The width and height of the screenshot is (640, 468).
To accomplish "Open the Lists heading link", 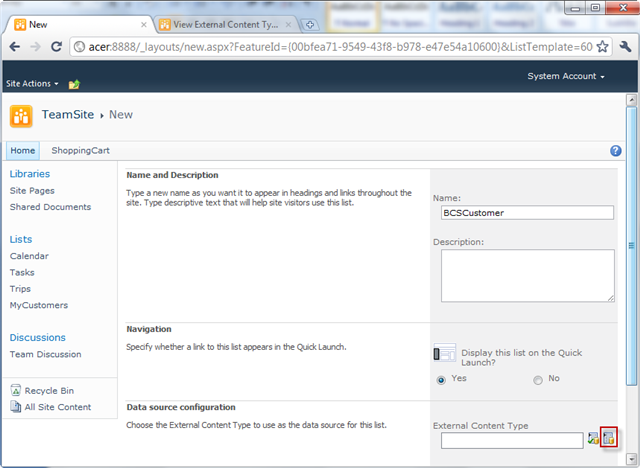I will tap(21, 240).
